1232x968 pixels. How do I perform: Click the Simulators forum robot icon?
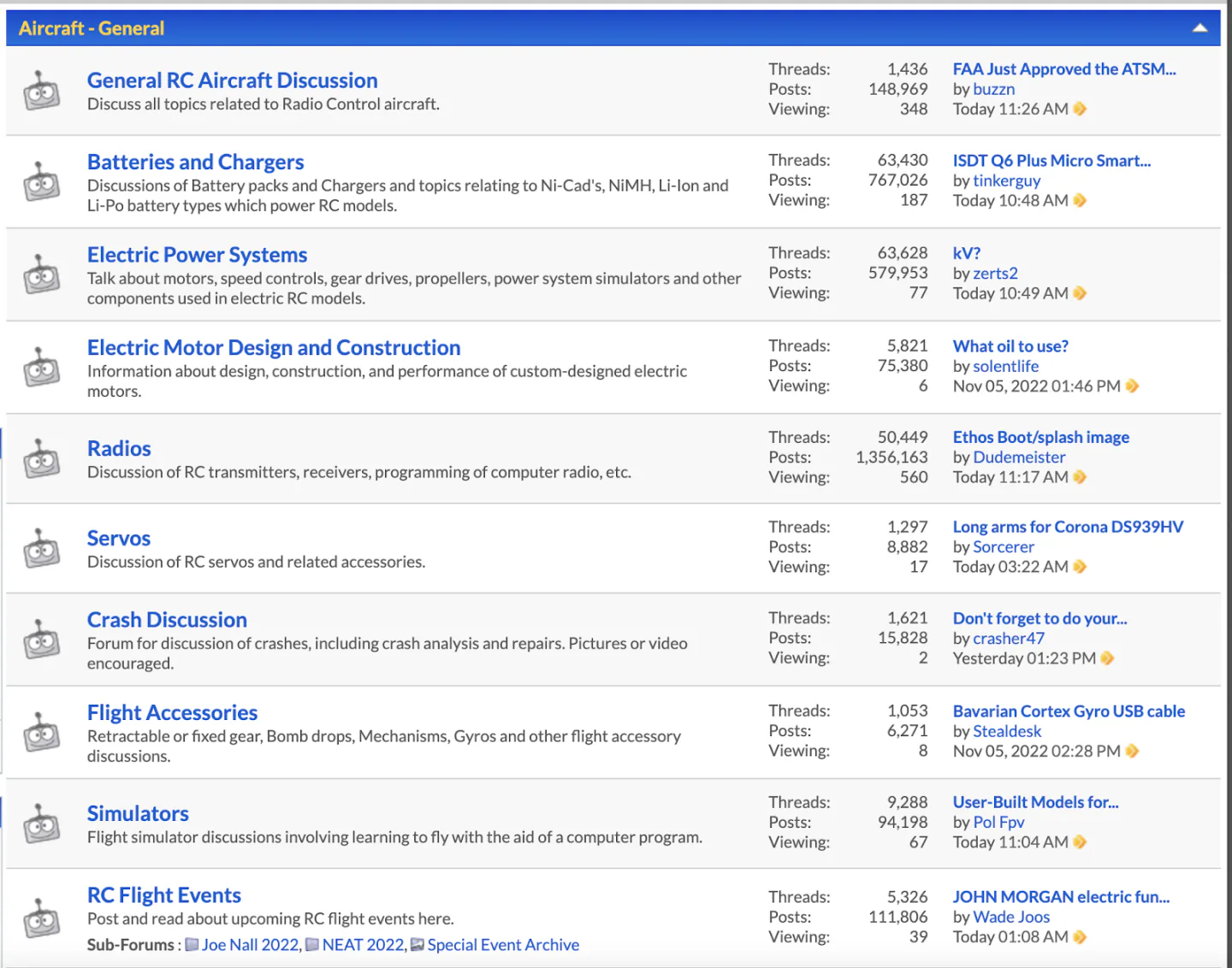coord(41,823)
